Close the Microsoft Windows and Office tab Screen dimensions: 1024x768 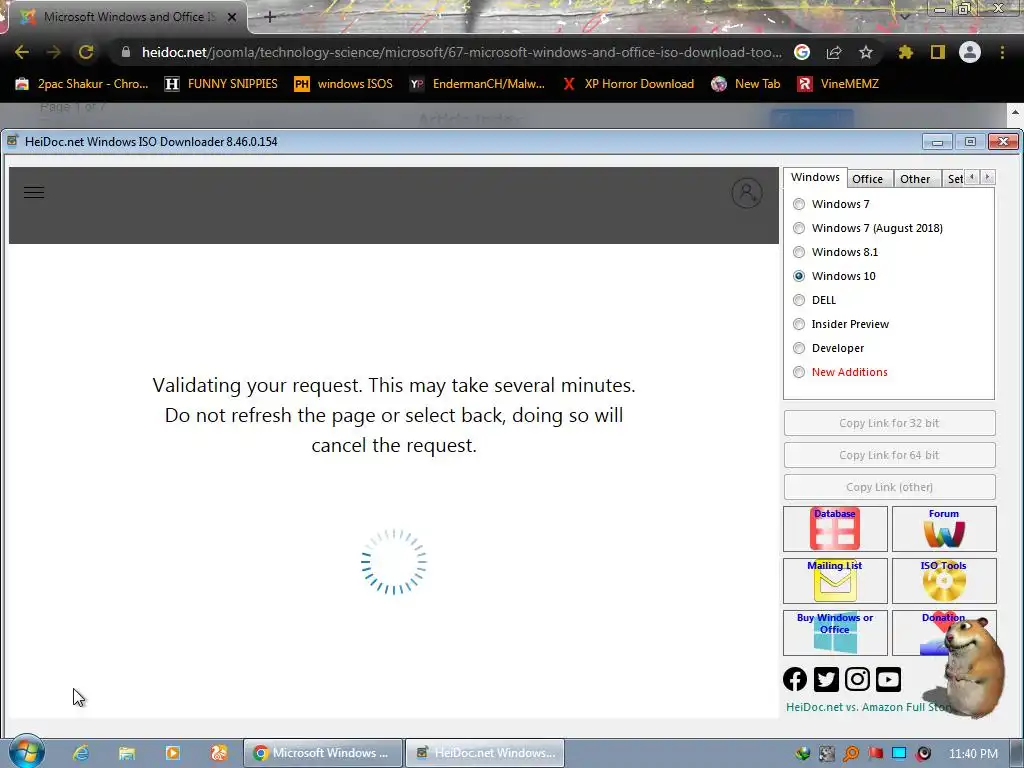(232, 18)
